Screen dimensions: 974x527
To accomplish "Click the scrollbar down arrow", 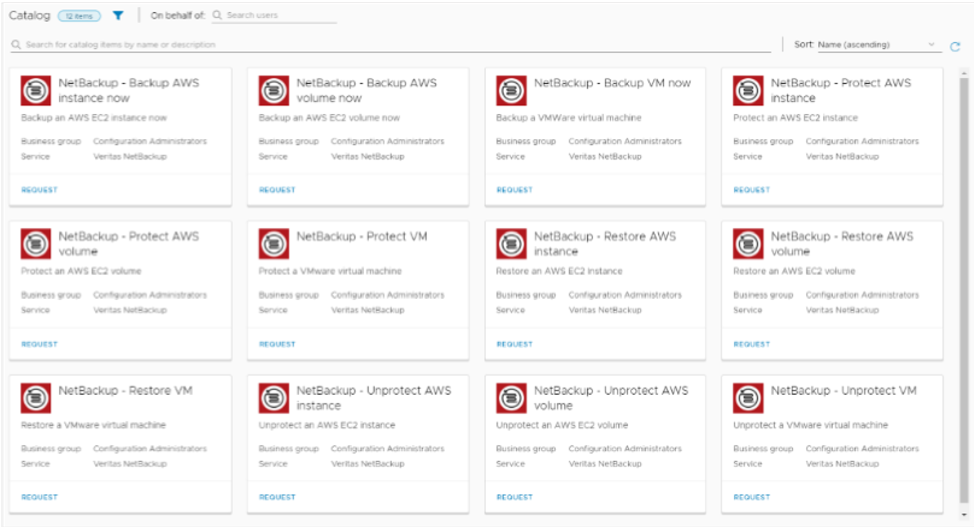I will tap(963, 515).
